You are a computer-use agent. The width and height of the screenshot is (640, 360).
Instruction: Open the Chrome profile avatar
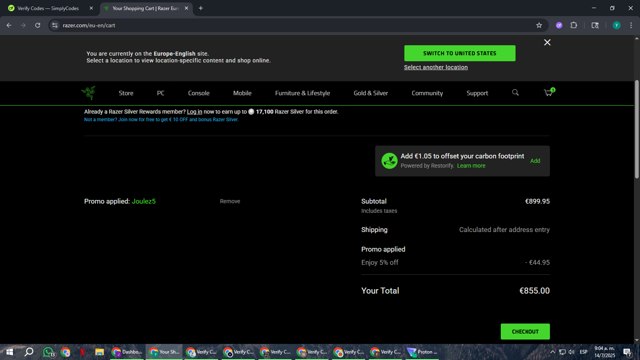pyautogui.click(x=616, y=25)
